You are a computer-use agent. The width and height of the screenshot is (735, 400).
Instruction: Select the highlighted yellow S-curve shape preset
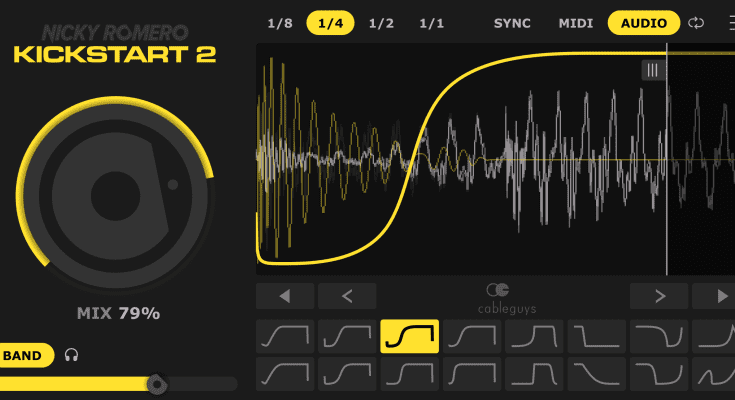[x=410, y=337]
